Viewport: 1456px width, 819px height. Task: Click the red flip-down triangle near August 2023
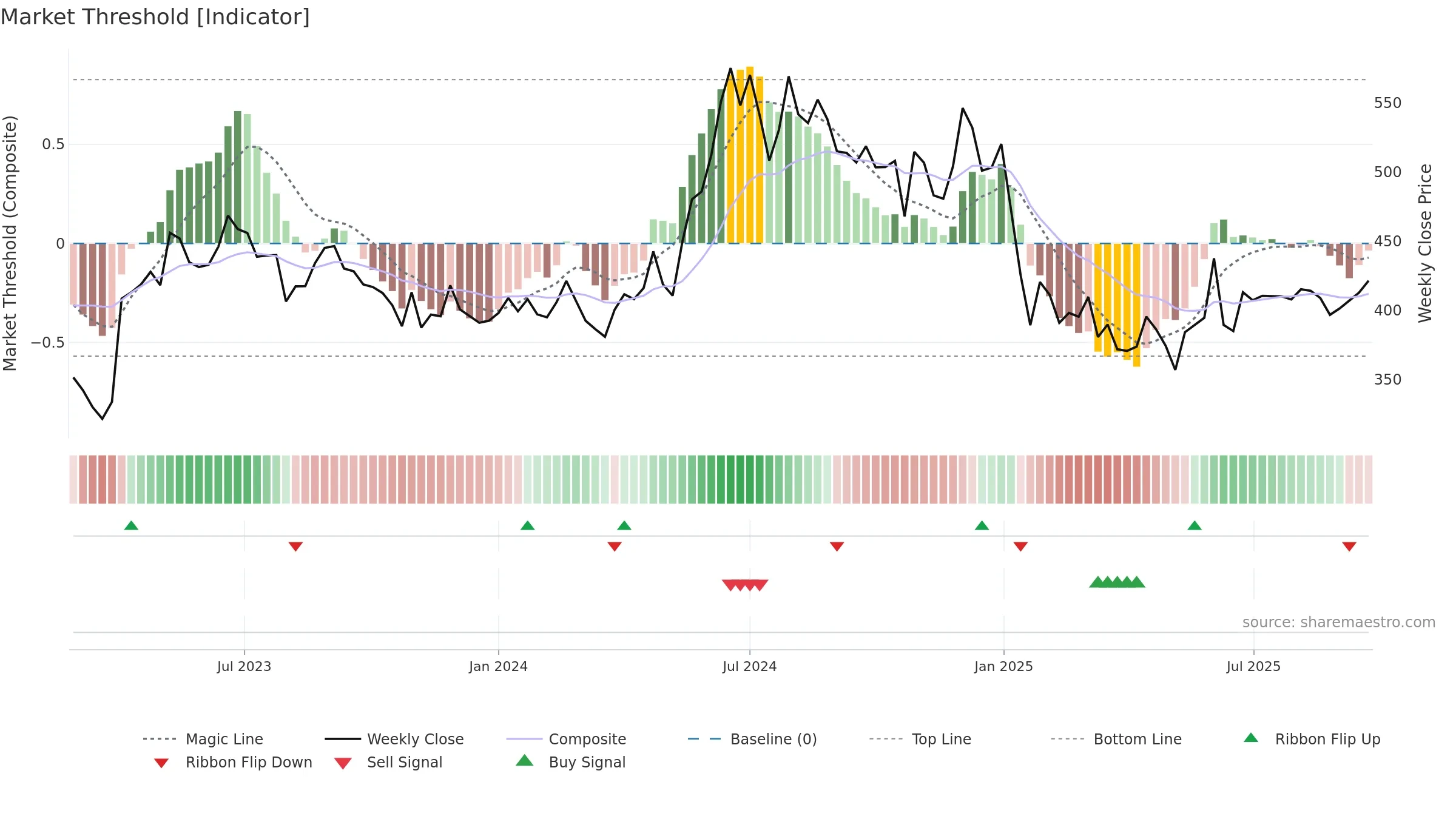pyautogui.click(x=295, y=547)
